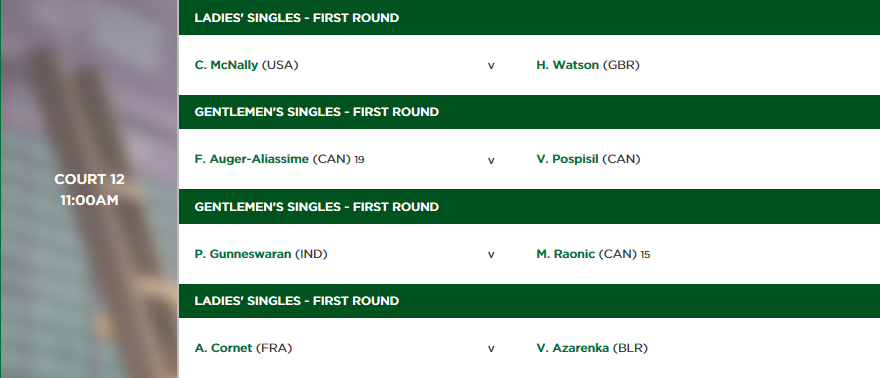Open A. Cornet player link
The image size is (880, 378).
(x=223, y=348)
